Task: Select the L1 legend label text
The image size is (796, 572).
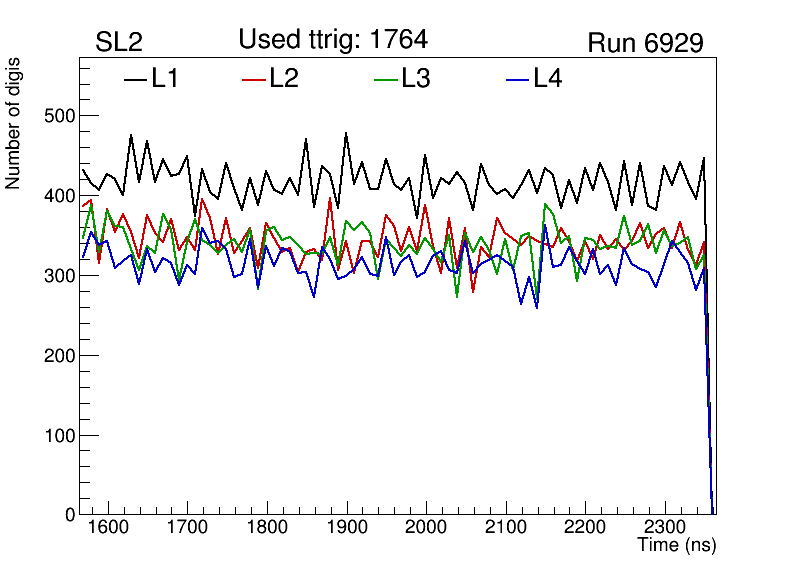Action: (x=165, y=79)
